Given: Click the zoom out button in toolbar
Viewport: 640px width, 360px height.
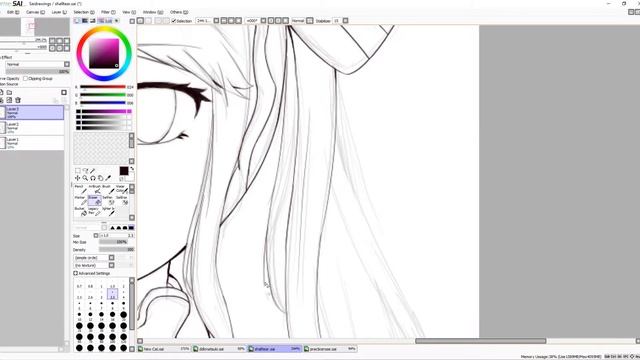Looking at the screenshot, I should coord(224,20).
